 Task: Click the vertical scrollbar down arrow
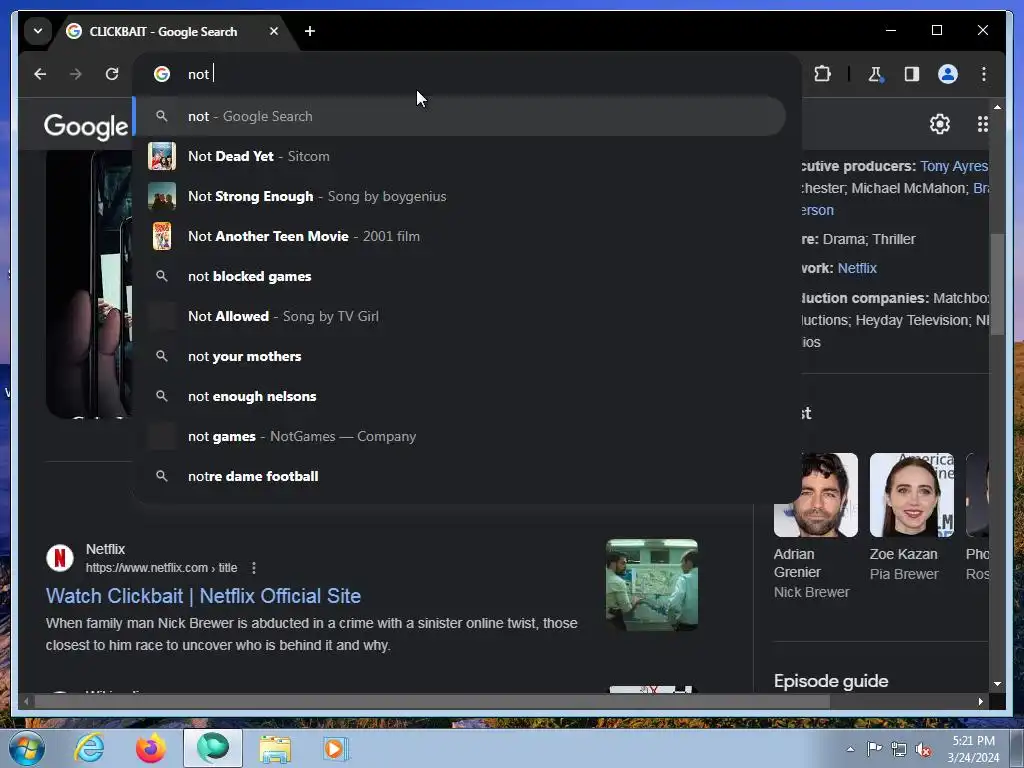click(x=997, y=684)
